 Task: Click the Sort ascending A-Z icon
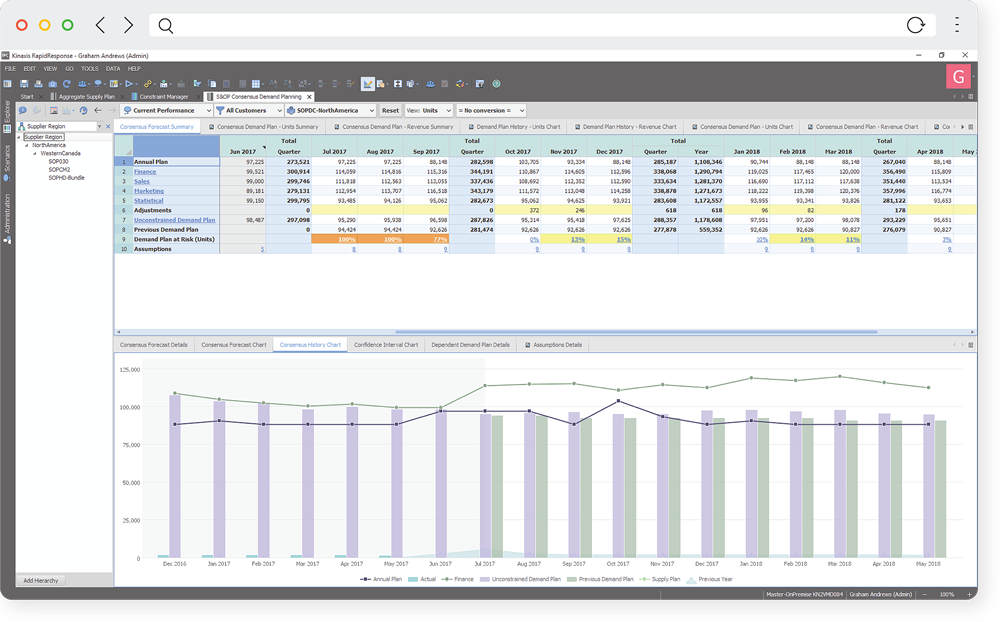273,84
